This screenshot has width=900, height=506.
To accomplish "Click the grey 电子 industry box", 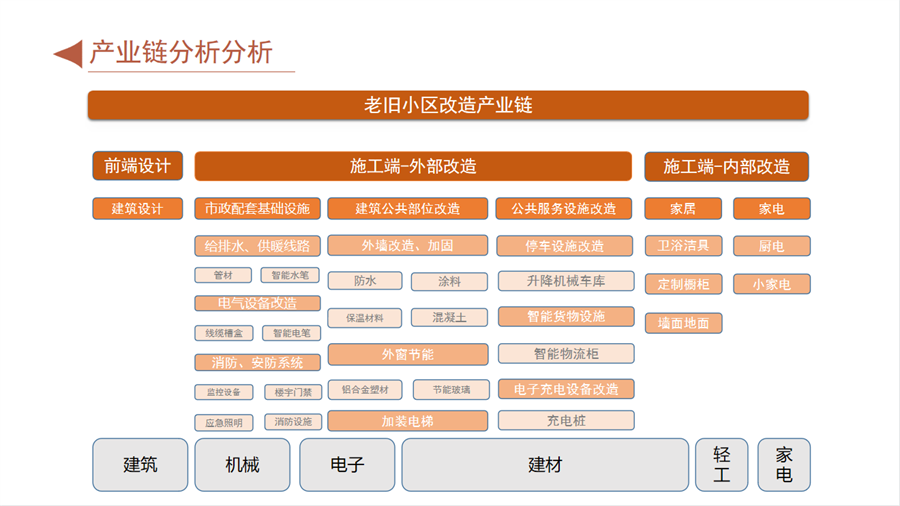I will pos(347,465).
